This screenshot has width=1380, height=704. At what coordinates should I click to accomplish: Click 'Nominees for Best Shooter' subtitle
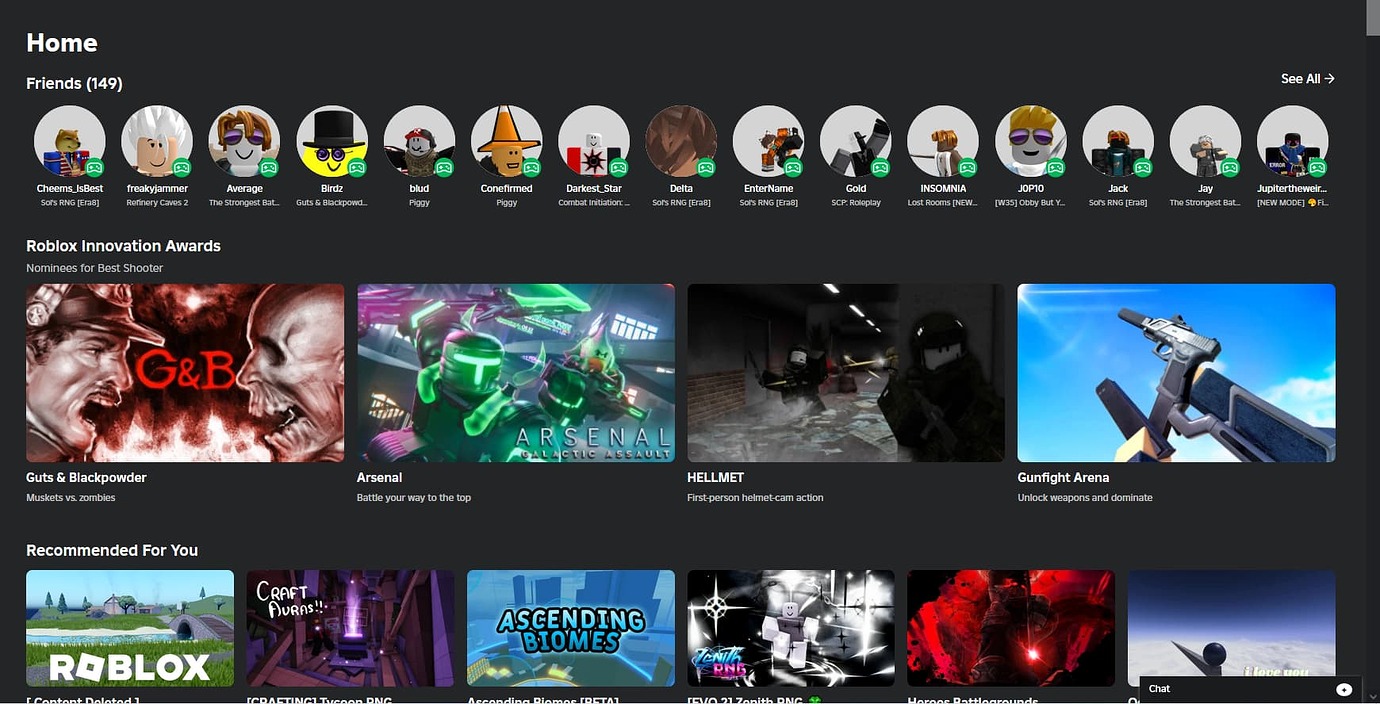(95, 268)
